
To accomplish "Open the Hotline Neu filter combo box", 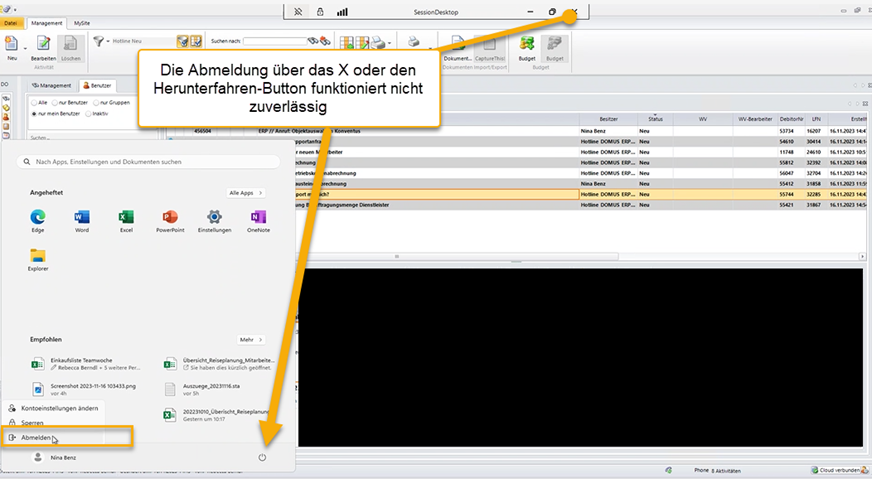I will 143,41.
